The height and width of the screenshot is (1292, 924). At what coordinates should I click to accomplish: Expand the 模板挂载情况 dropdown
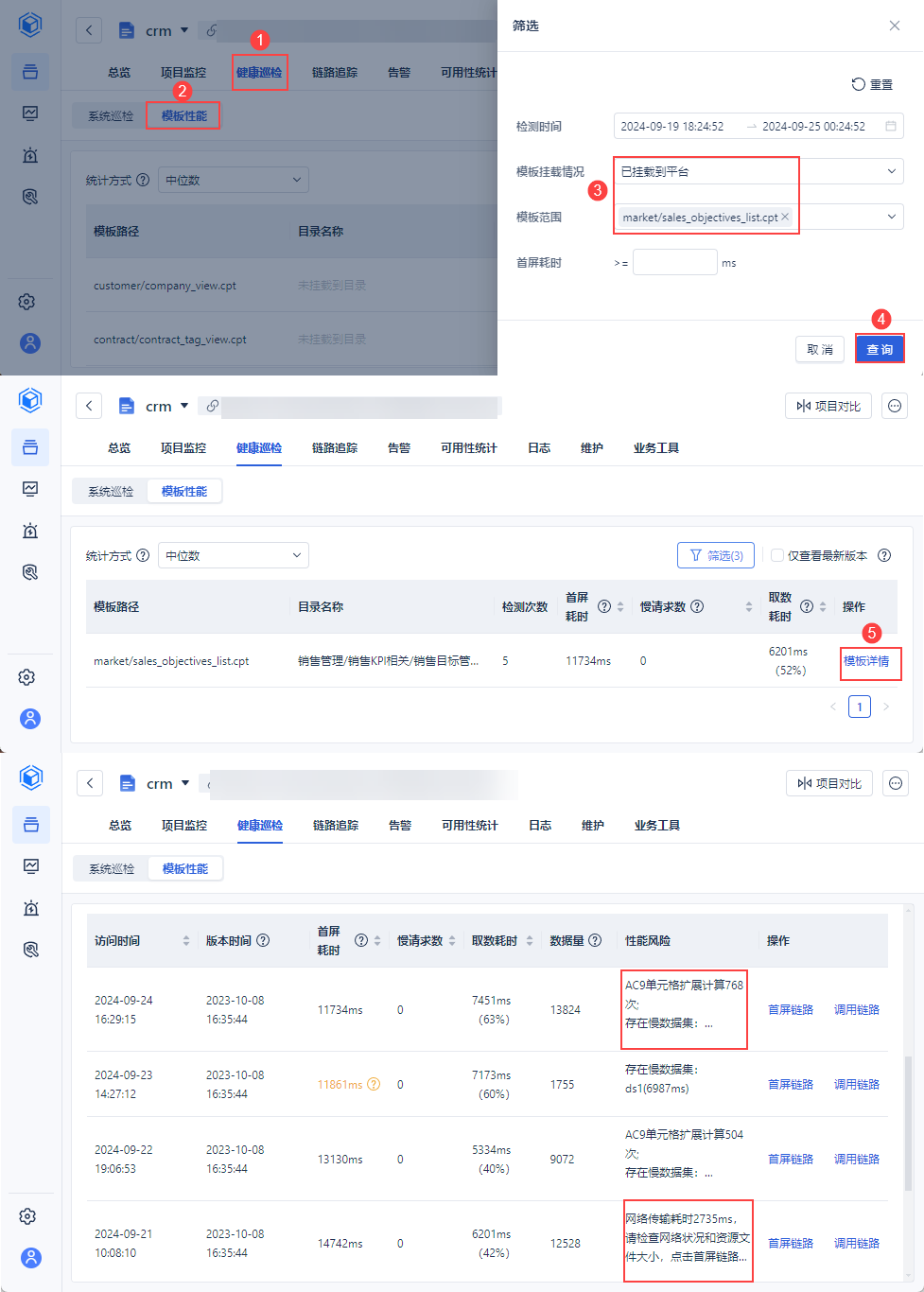[x=891, y=171]
